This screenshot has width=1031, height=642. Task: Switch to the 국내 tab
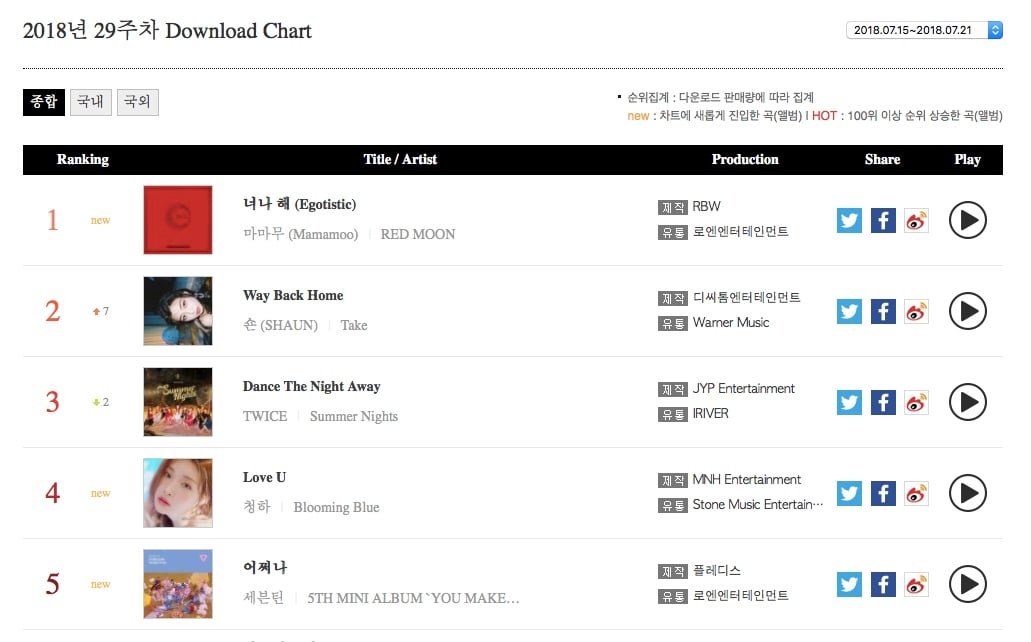[91, 102]
